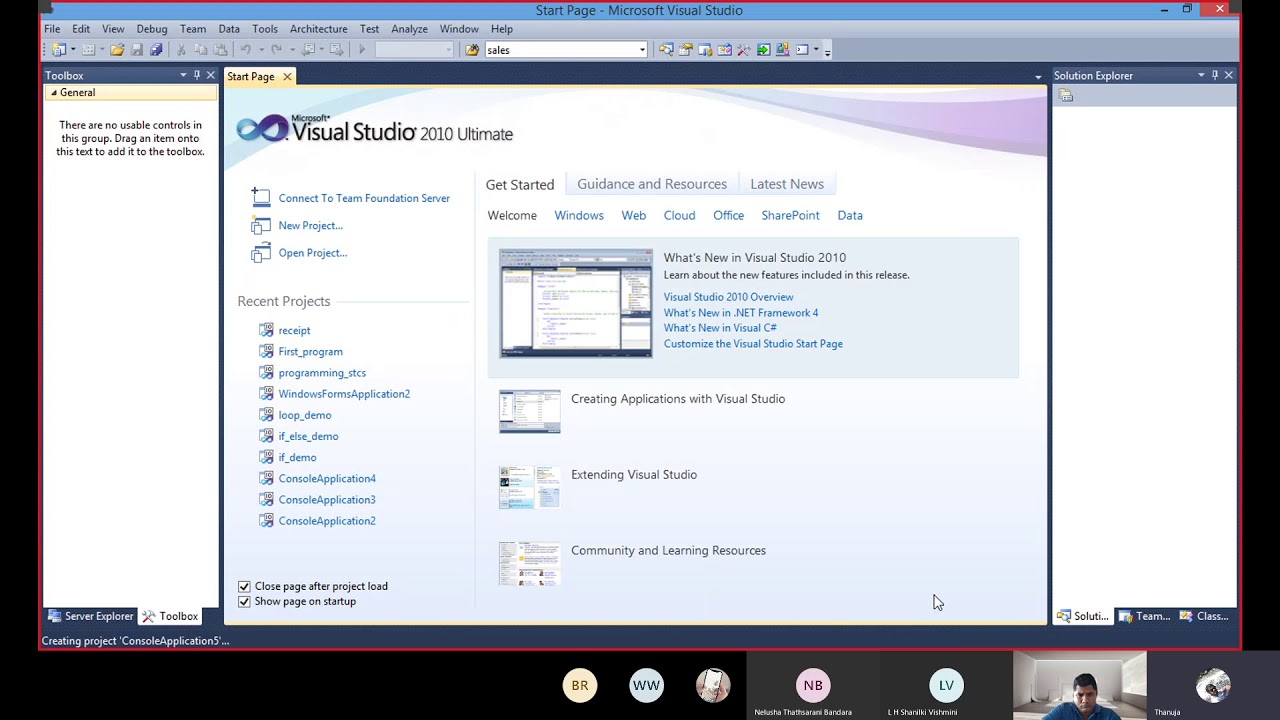Switch to Guidance and Resources tab

click(x=652, y=184)
